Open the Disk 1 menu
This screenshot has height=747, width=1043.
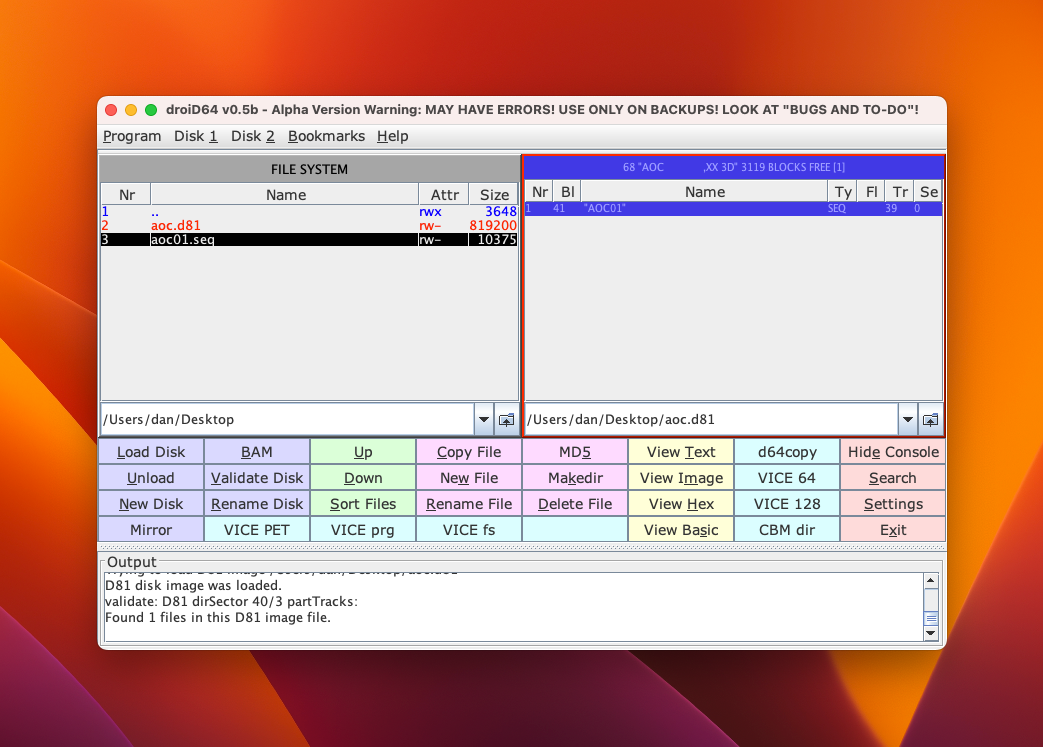coord(195,136)
